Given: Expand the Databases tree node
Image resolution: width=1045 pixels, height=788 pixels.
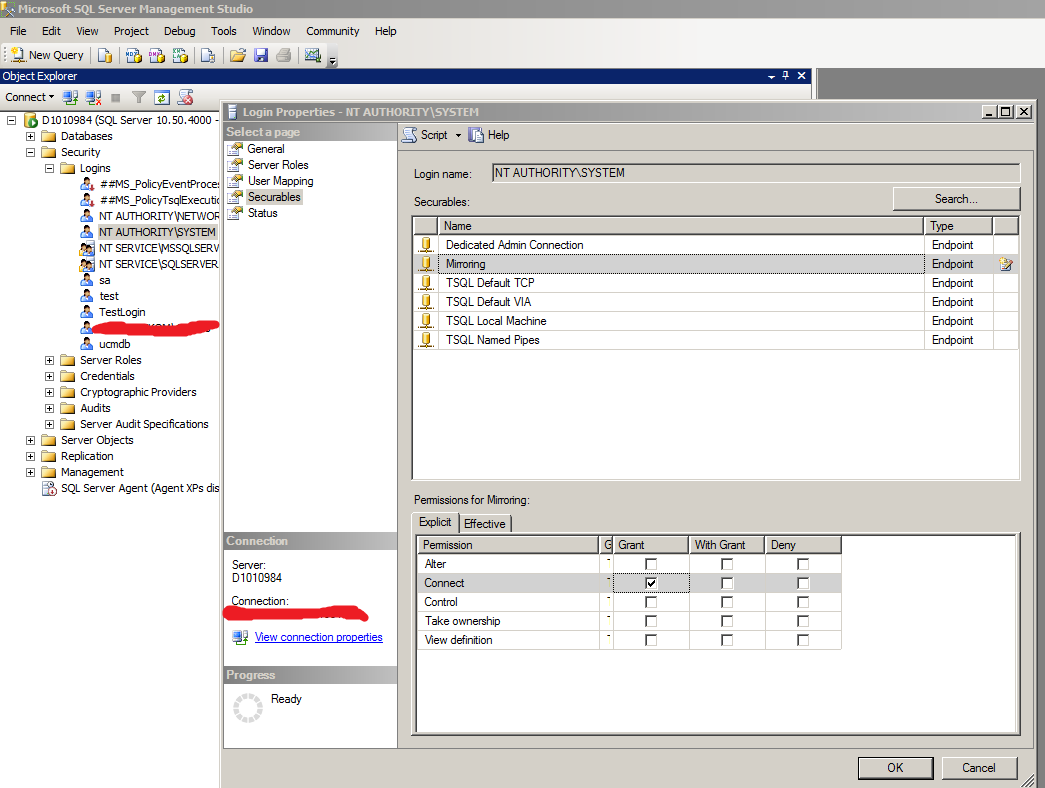Looking at the screenshot, I should coord(31,136).
